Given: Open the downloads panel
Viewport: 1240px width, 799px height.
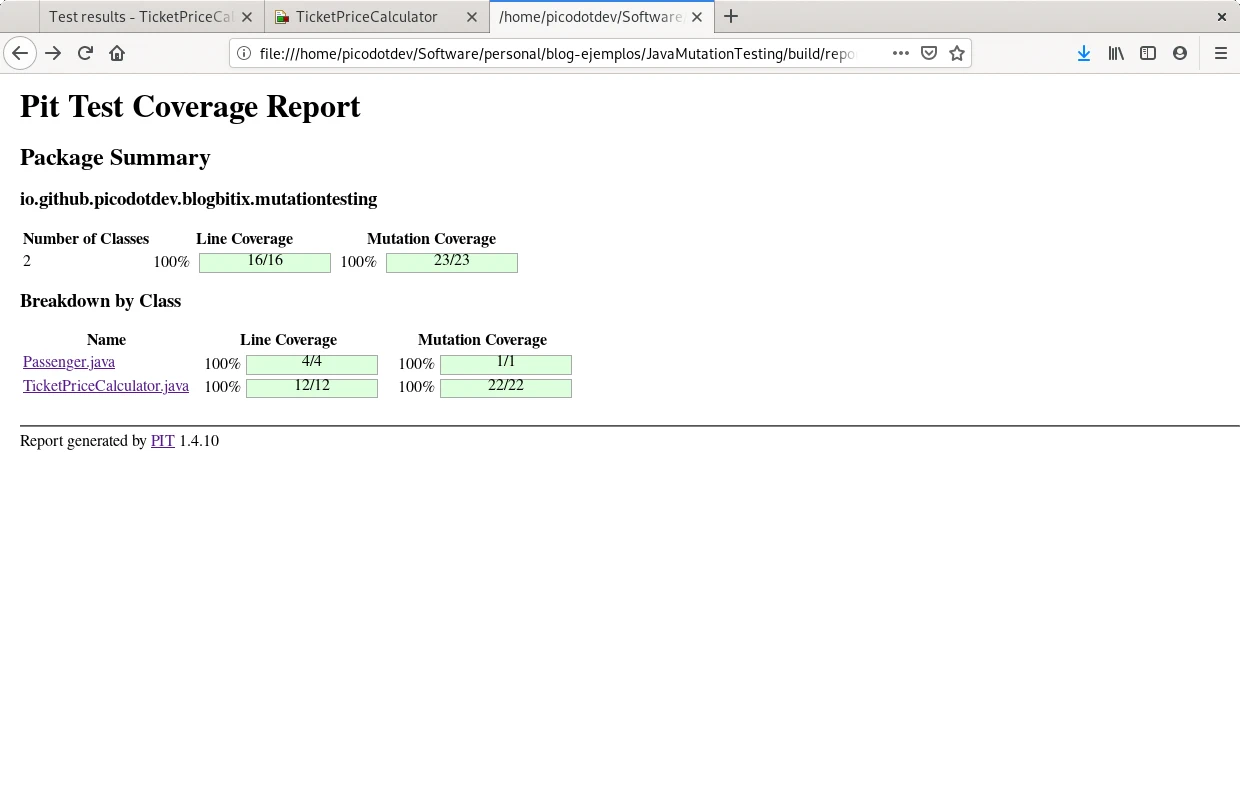Looking at the screenshot, I should pos(1083,53).
